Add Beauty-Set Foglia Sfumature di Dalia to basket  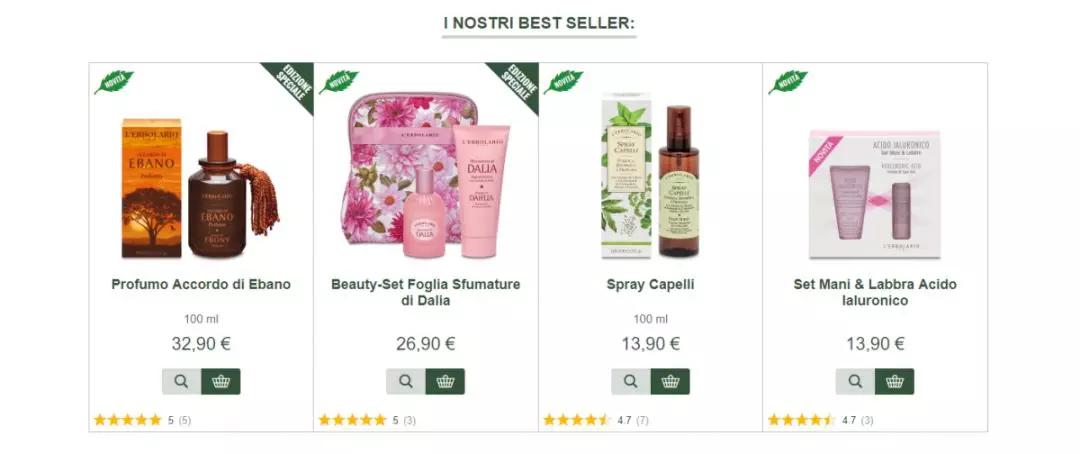[445, 382]
